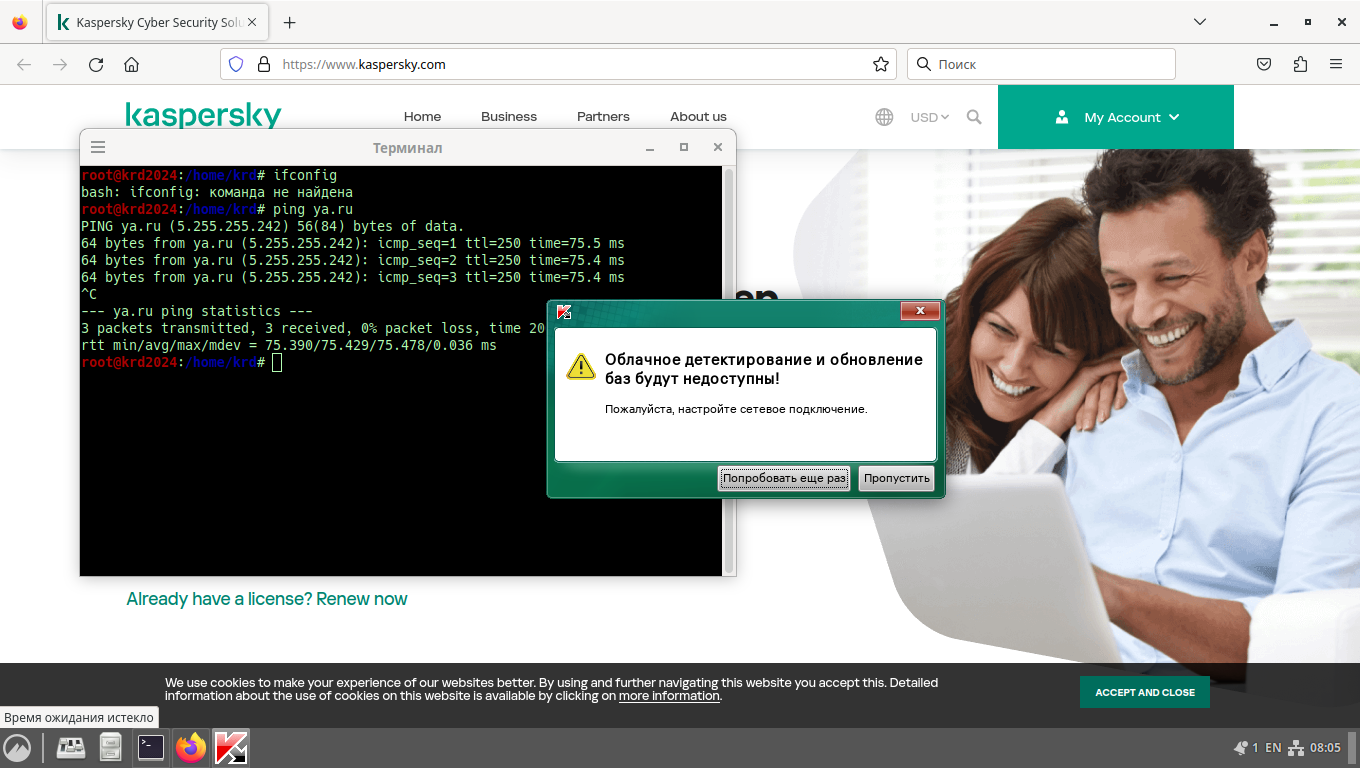Click the Пропустить button

point(897,478)
